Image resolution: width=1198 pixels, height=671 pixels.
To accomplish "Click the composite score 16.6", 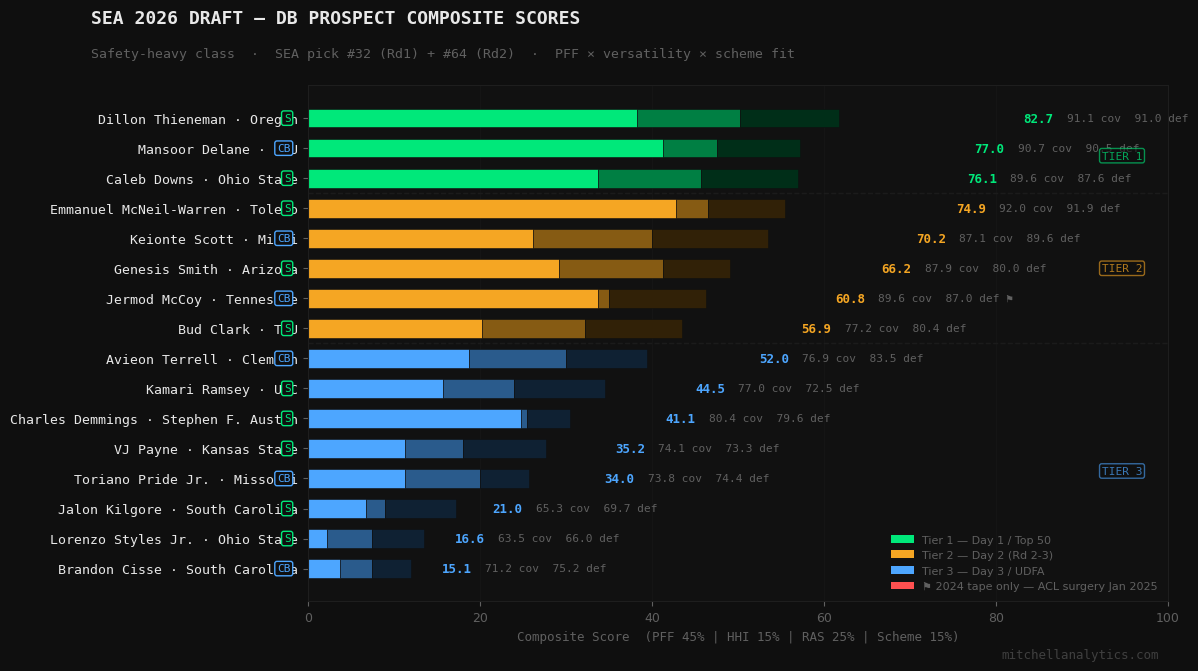I will coord(469,539).
